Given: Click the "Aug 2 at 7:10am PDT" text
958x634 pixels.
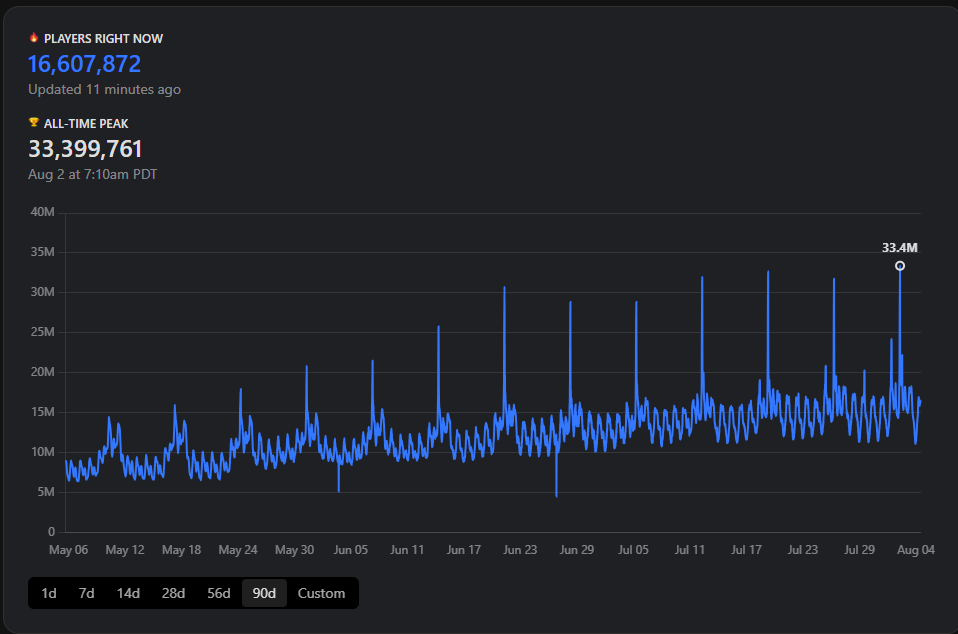Looking at the screenshot, I should pyautogui.click(x=92, y=174).
